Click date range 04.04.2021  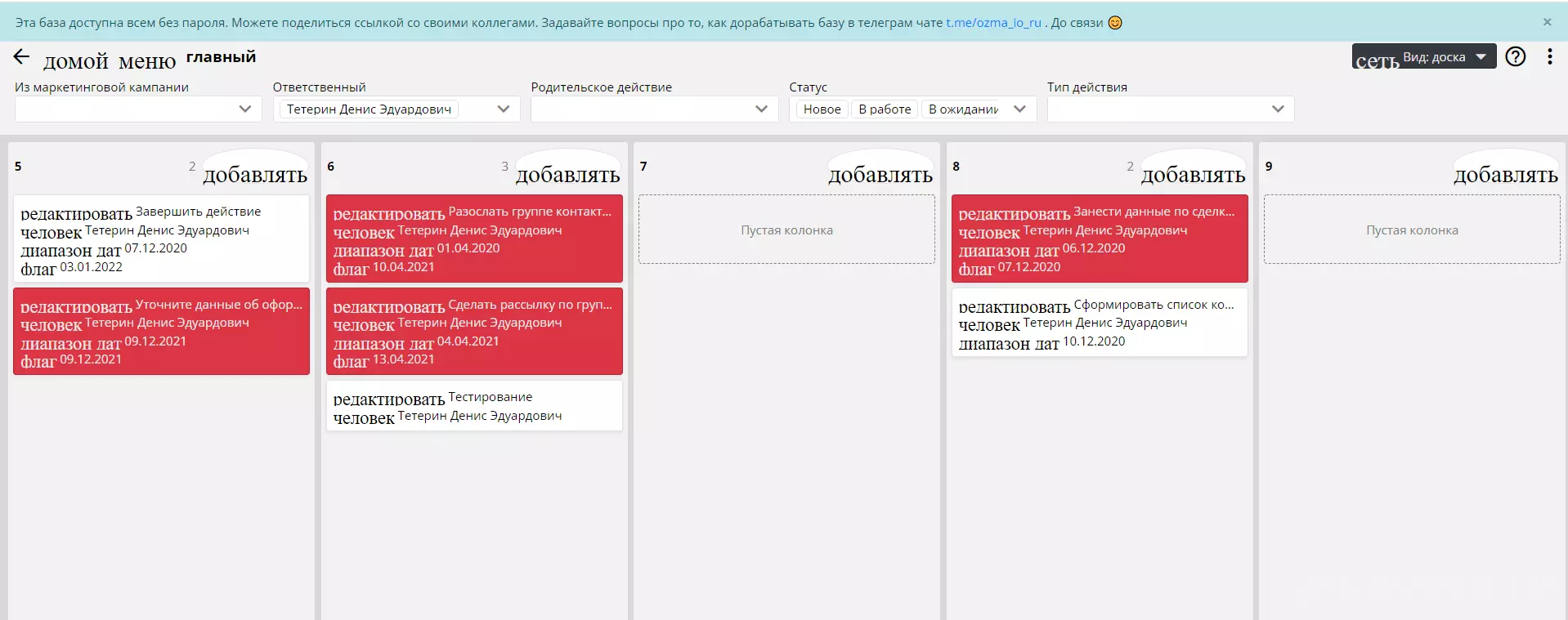coord(468,341)
